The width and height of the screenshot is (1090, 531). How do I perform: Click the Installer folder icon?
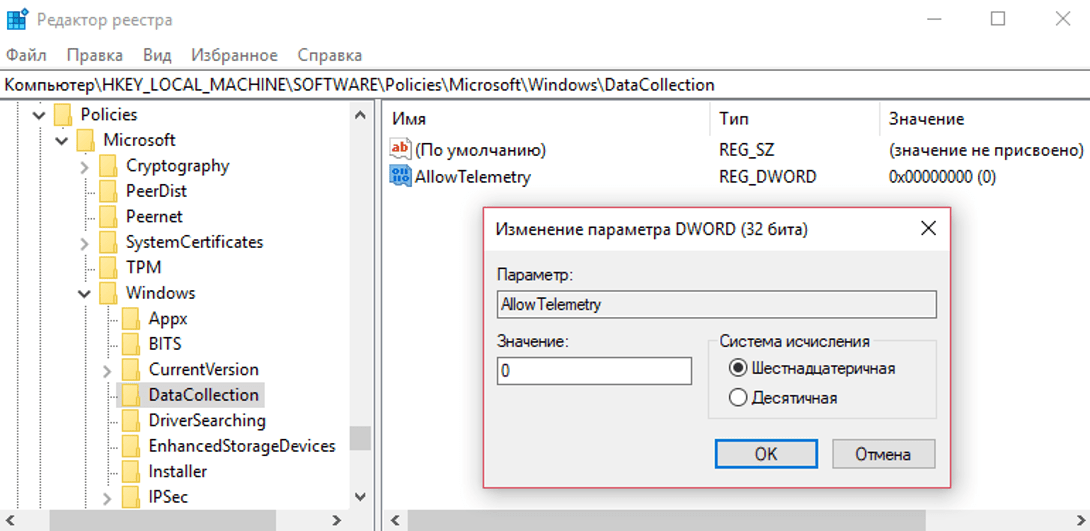tap(131, 471)
